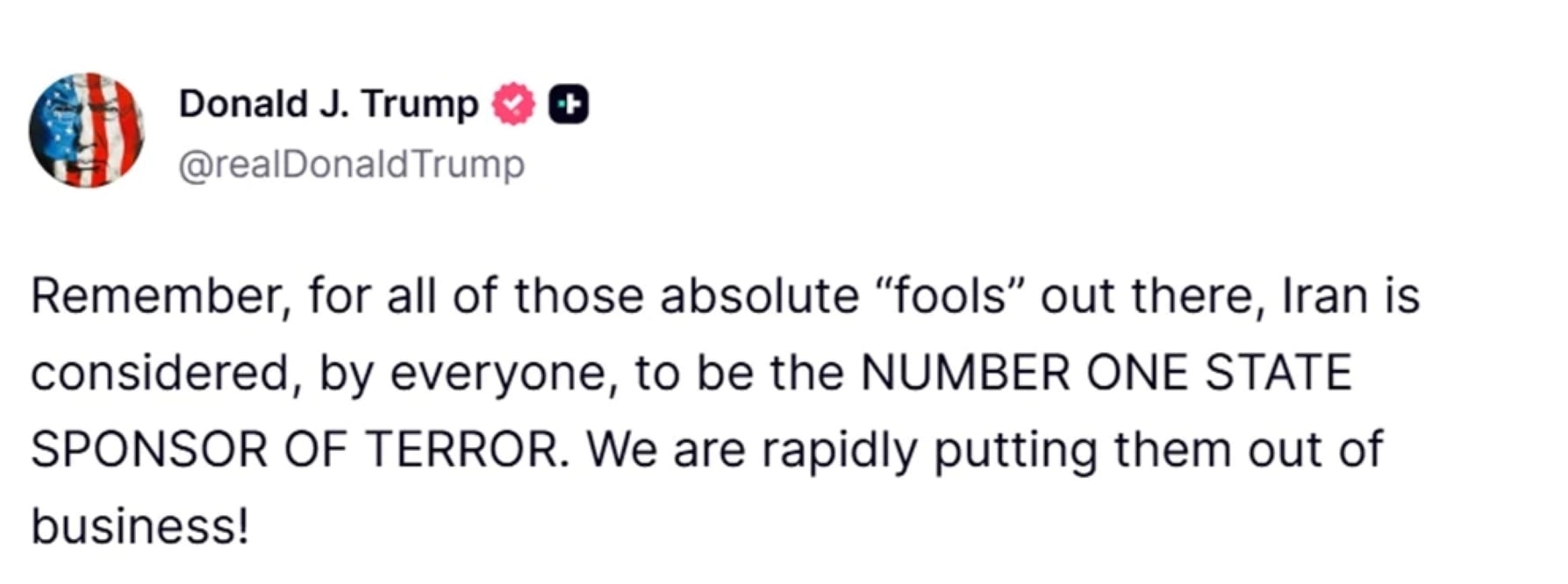
Task: Click the black plus badge icon
Action: [569, 104]
